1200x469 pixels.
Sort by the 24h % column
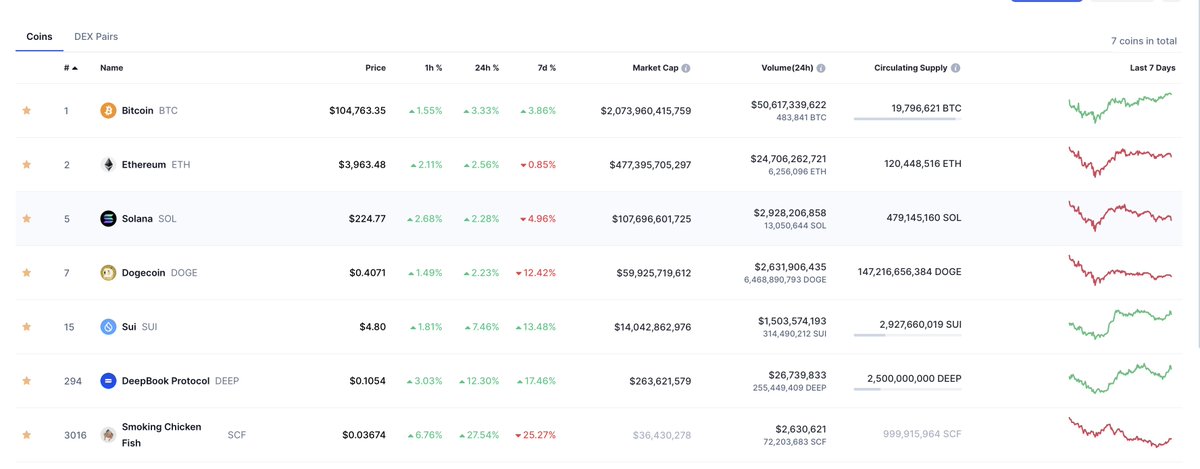pos(487,68)
